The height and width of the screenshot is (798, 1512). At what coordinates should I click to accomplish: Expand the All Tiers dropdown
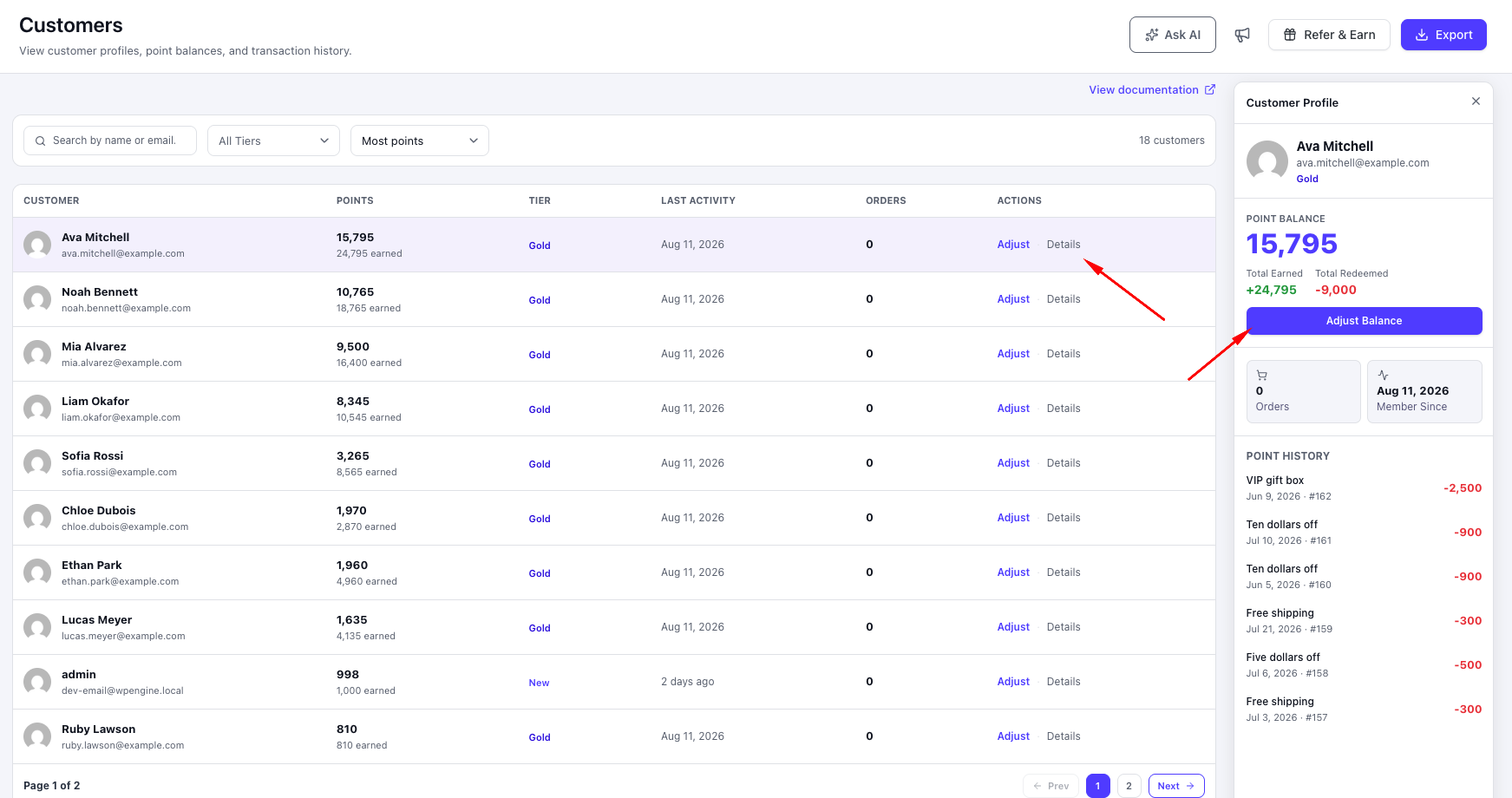click(273, 141)
